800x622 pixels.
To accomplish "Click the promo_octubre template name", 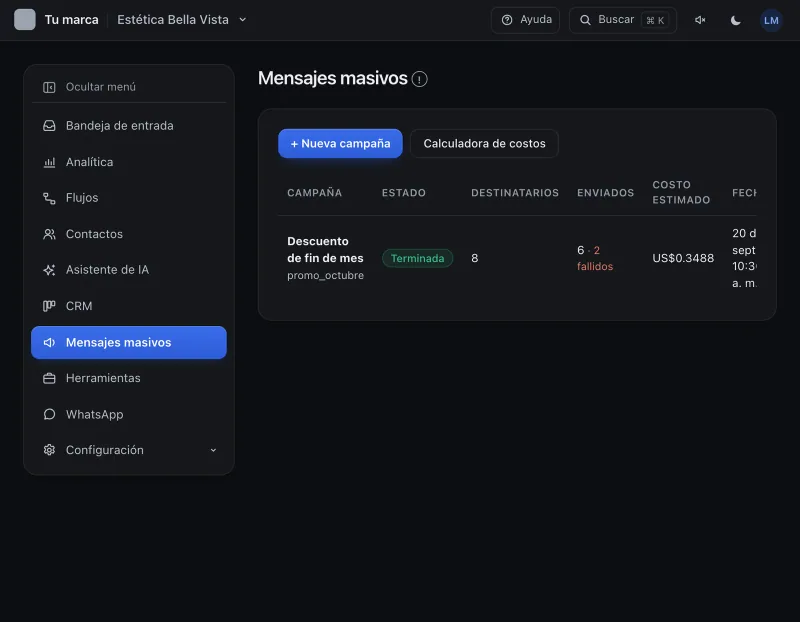I will (x=325, y=276).
